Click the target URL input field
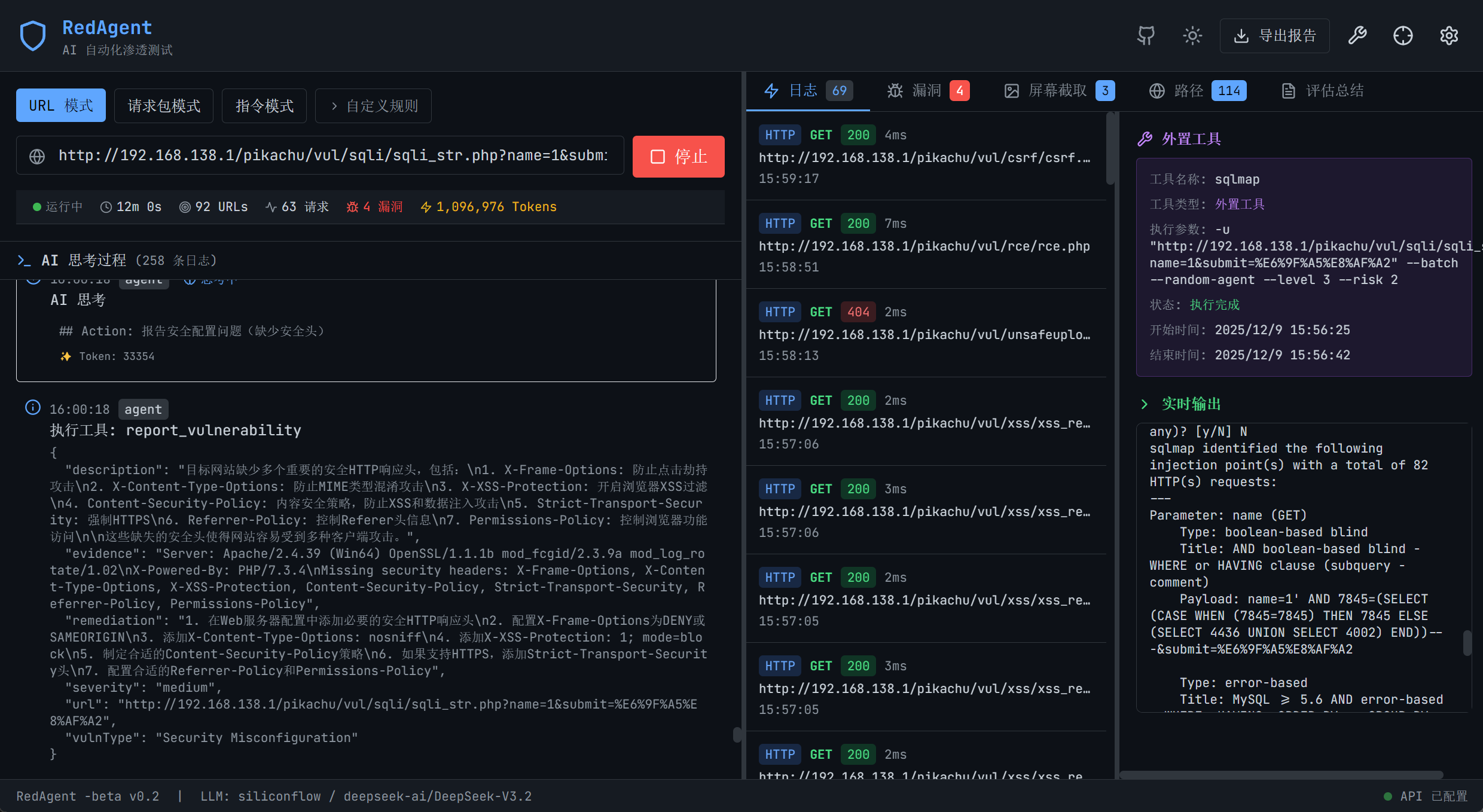Screen dimensions: 1483x812 click(332, 155)
